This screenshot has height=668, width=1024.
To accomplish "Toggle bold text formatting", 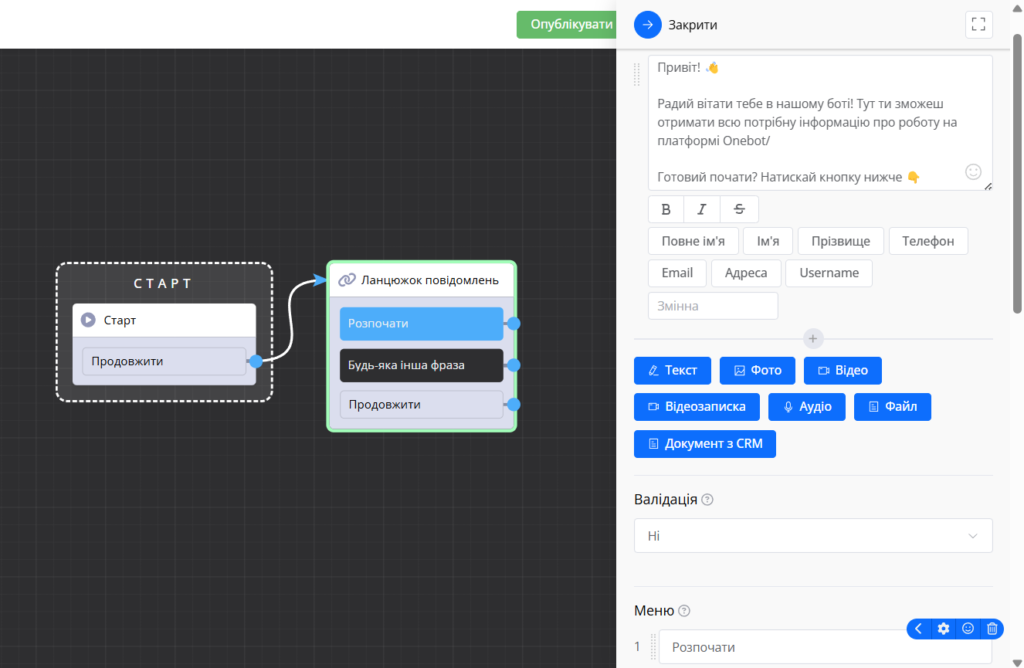I will point(666,209).
